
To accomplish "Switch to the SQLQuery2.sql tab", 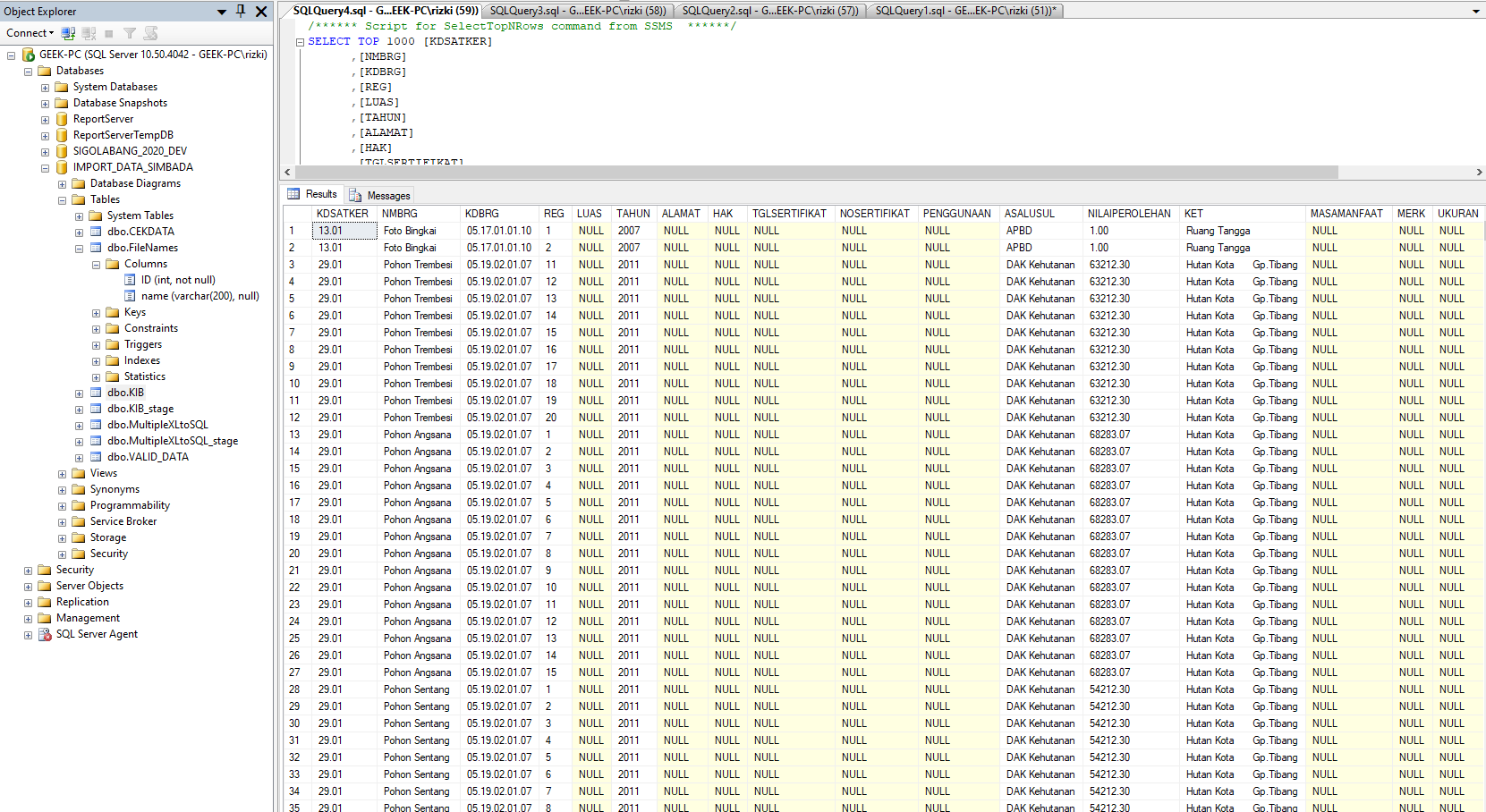I will (x=769, y=11).
